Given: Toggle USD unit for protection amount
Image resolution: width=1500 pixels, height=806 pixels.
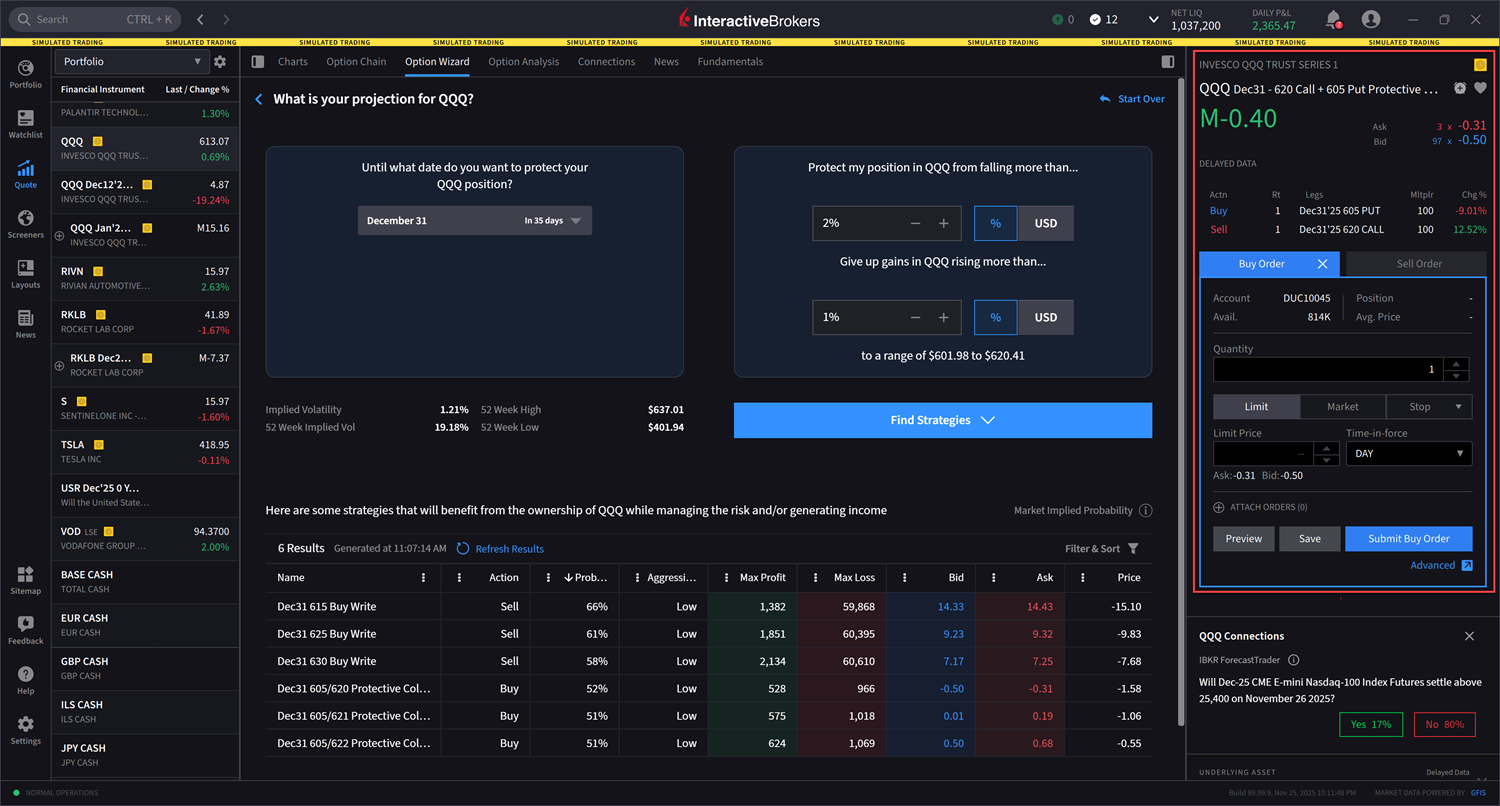Looking at the screenshot, I should point(1045,223).
